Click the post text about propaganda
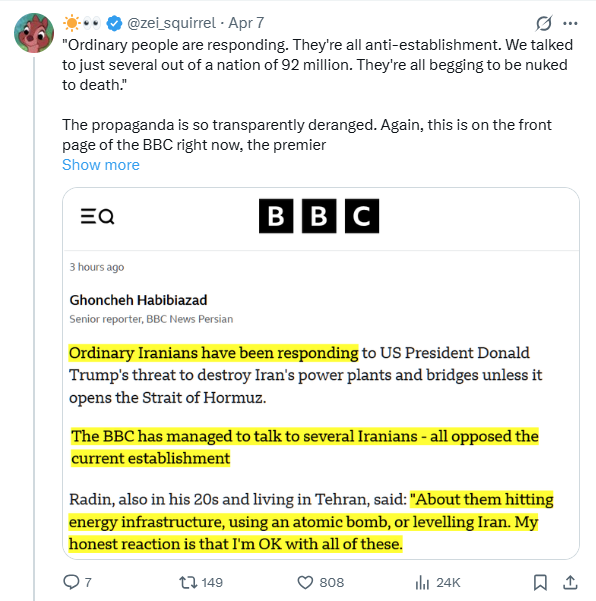Viewport: 596px width, 601px height. click(307, 135)
